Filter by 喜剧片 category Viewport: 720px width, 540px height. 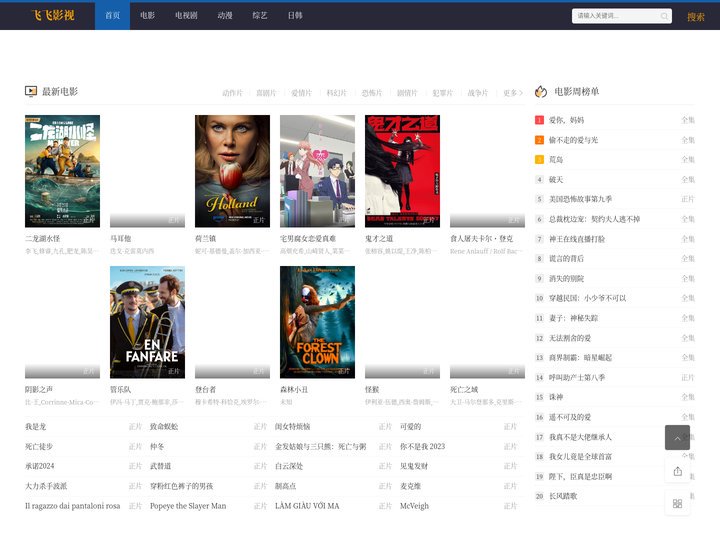click(266, 93)
